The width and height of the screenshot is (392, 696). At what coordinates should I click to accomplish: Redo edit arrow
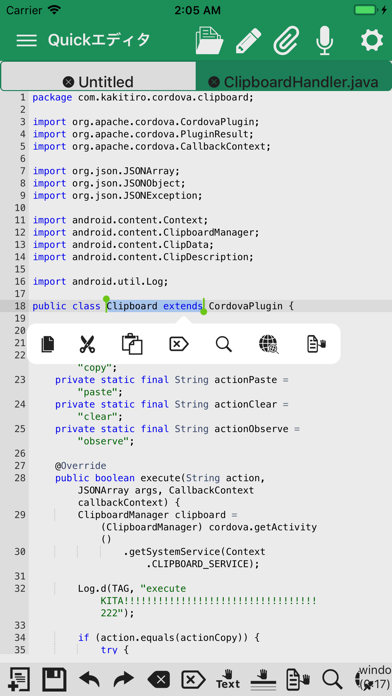coord(123,680)
